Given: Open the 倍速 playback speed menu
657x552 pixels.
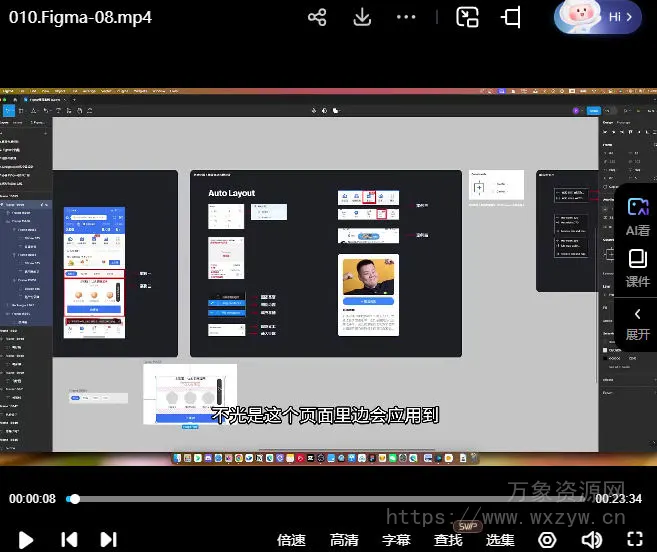Looking at the screenshot, I should [x=291, y=540].
